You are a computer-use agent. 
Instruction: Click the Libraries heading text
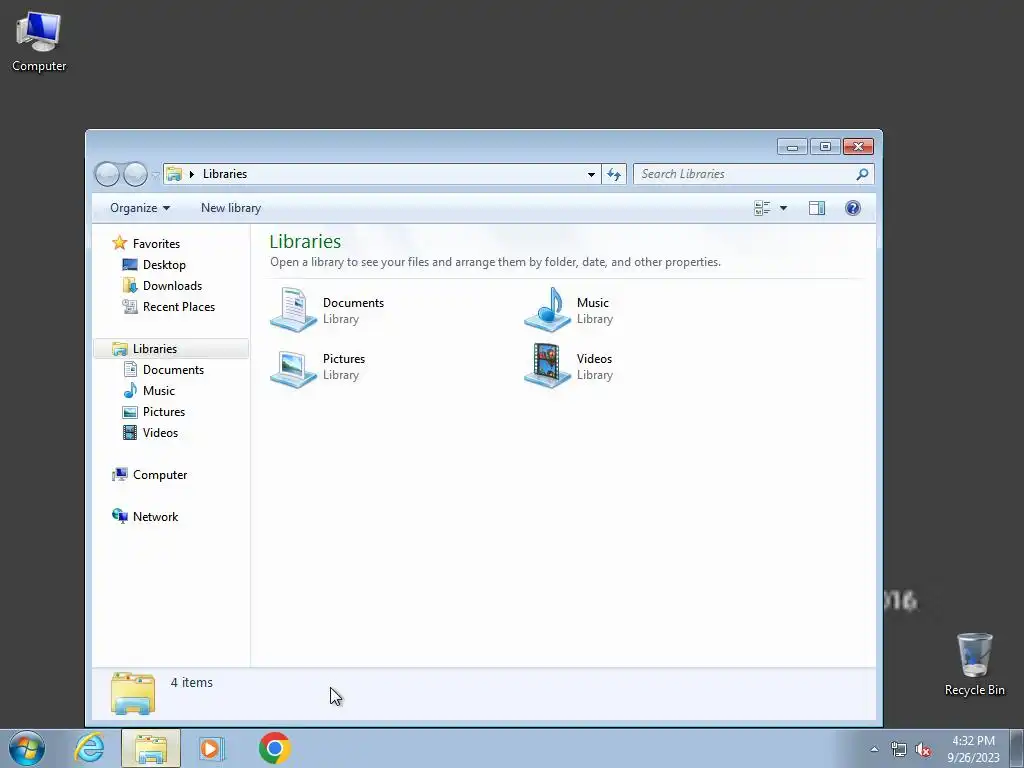305,241
